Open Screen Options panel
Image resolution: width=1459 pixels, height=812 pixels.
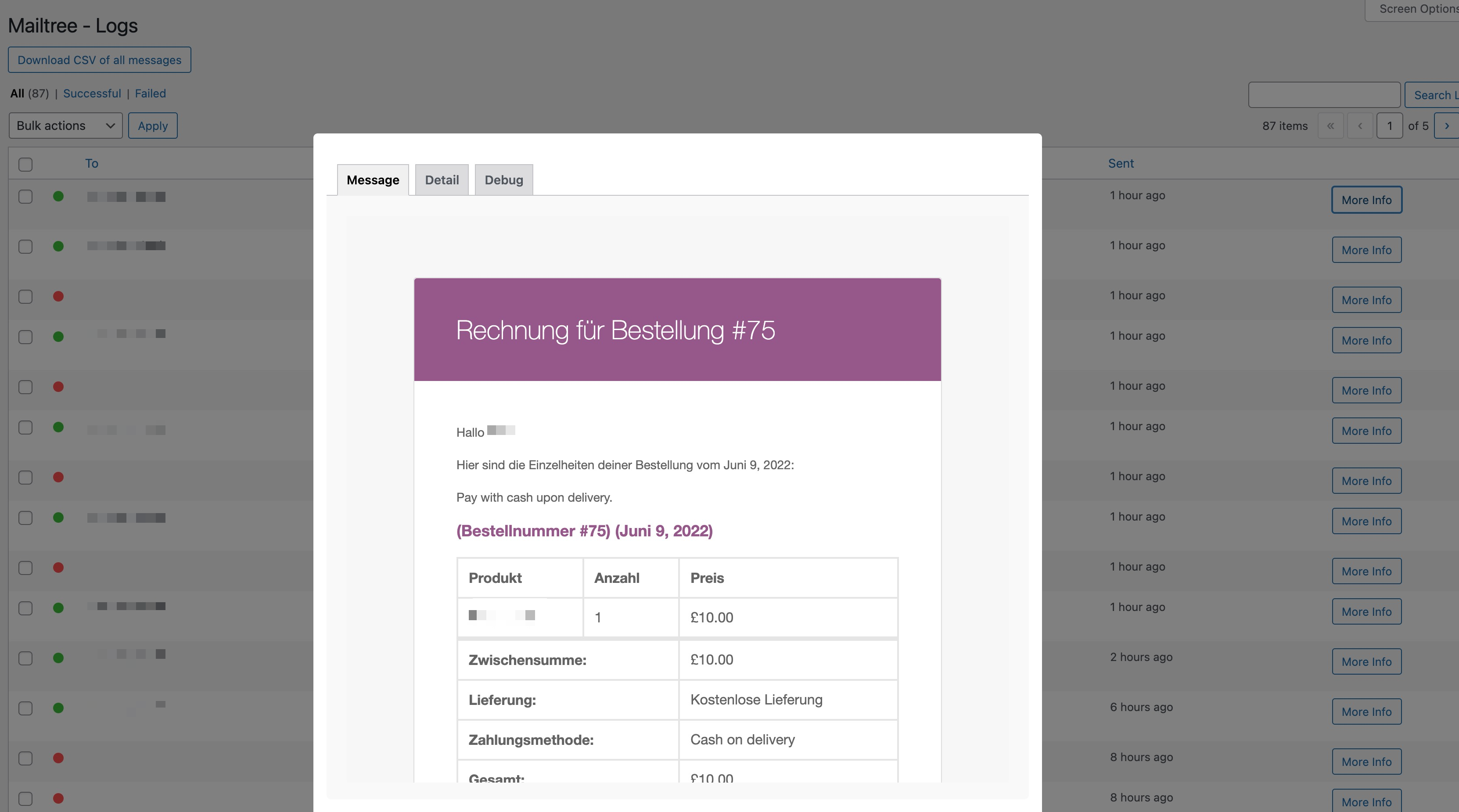1413,9
